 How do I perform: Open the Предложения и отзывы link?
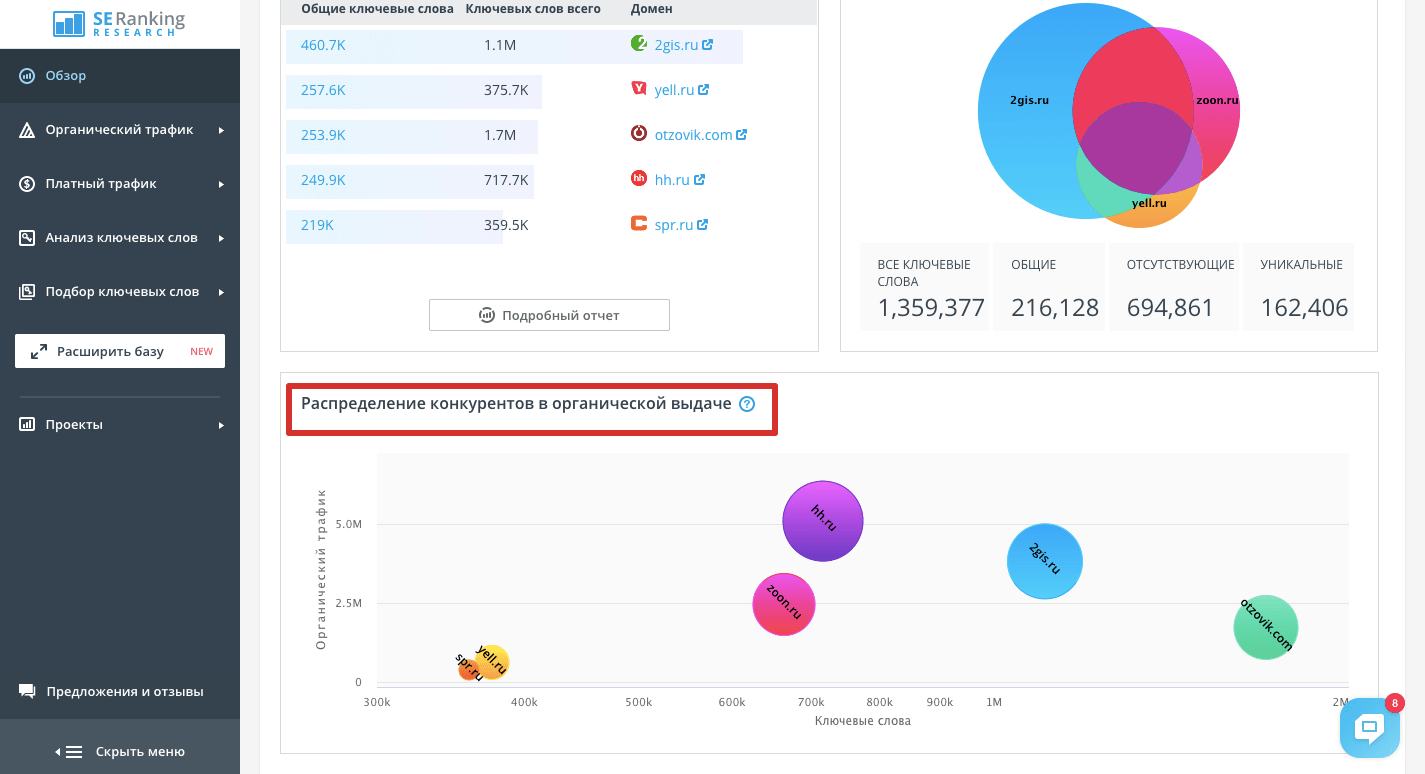click(124, 692)
